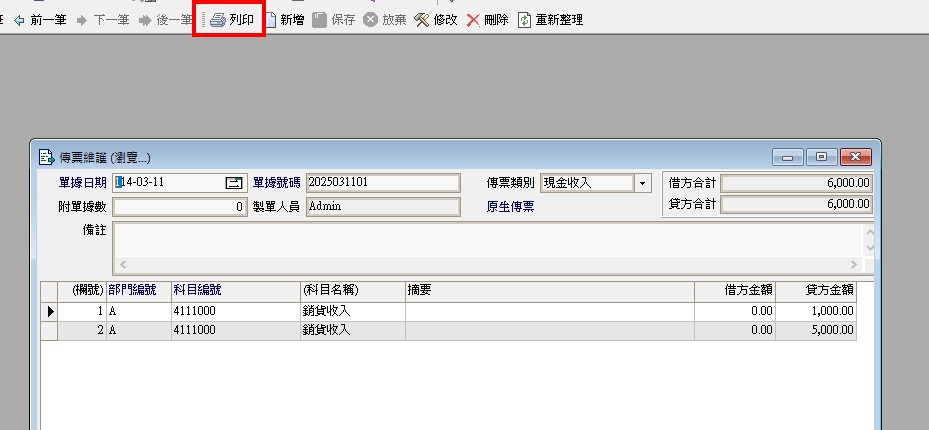929x430 pixels.
Task: Click the 放棄 discard icon
Action: coord(371,20)
